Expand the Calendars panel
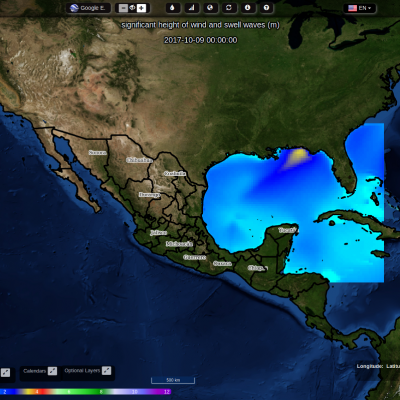Screen dimensions: 400x400 tap(52, 371)
